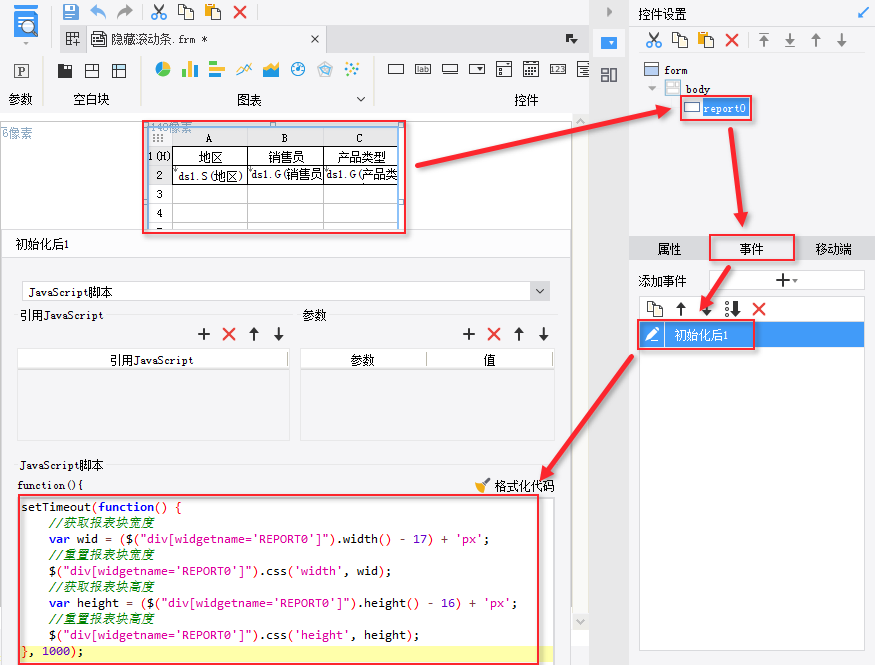Add a referenced JavaScript with plus button

tap(204, 334)
